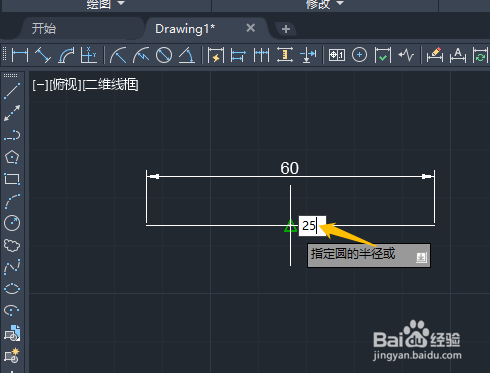Select the Center Mark tool
Screen dimensions: 490x373
coord(359,55)
